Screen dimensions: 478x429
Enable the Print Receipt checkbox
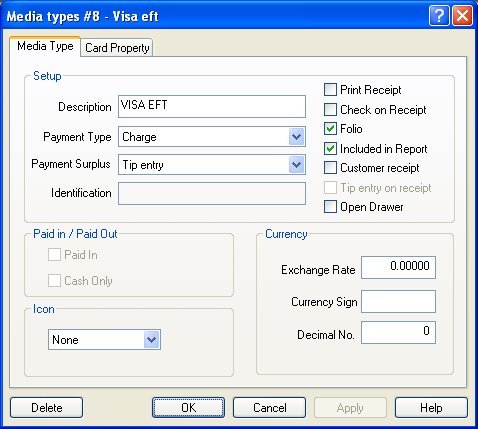coord(330,90)
